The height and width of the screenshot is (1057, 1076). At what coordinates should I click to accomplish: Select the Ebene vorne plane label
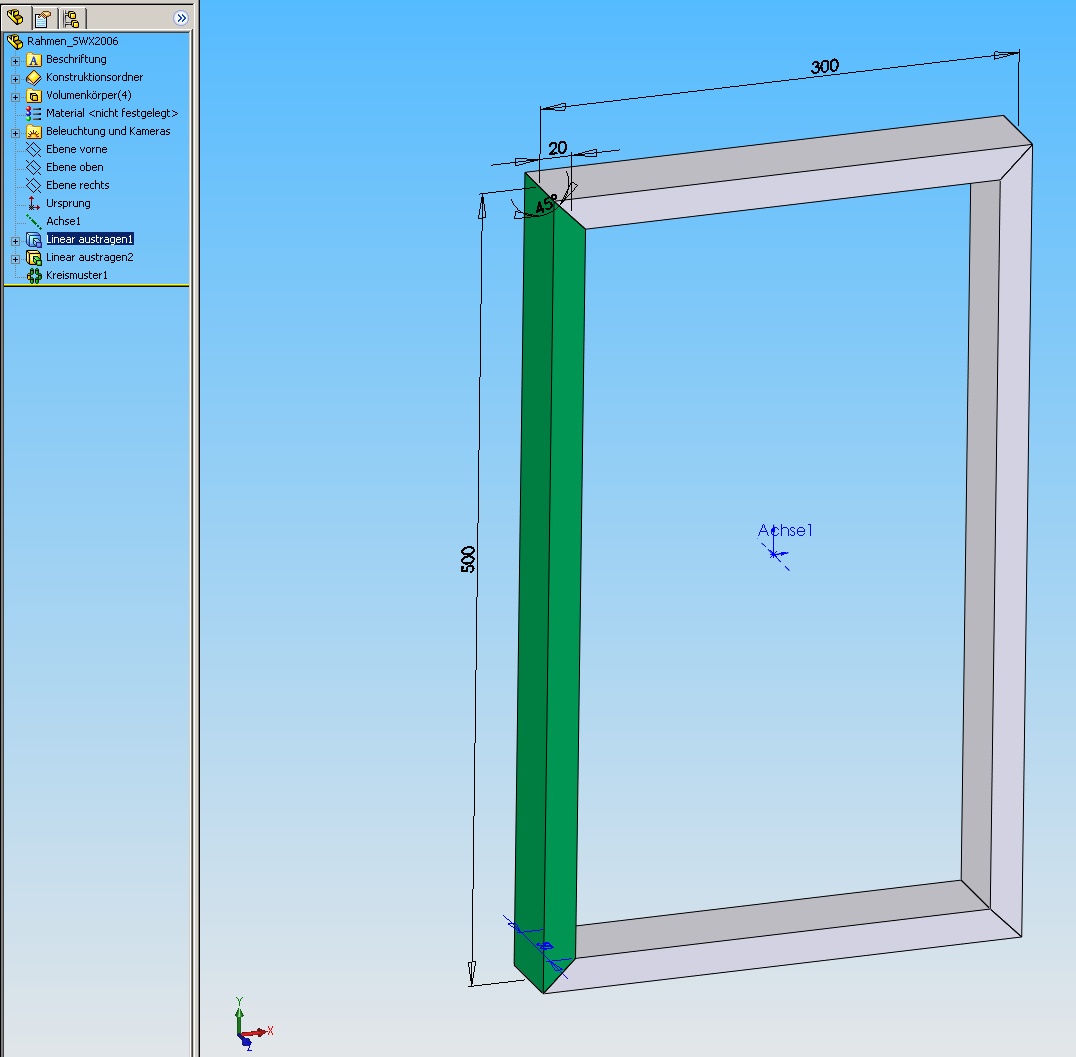click(x=77, y=149)
